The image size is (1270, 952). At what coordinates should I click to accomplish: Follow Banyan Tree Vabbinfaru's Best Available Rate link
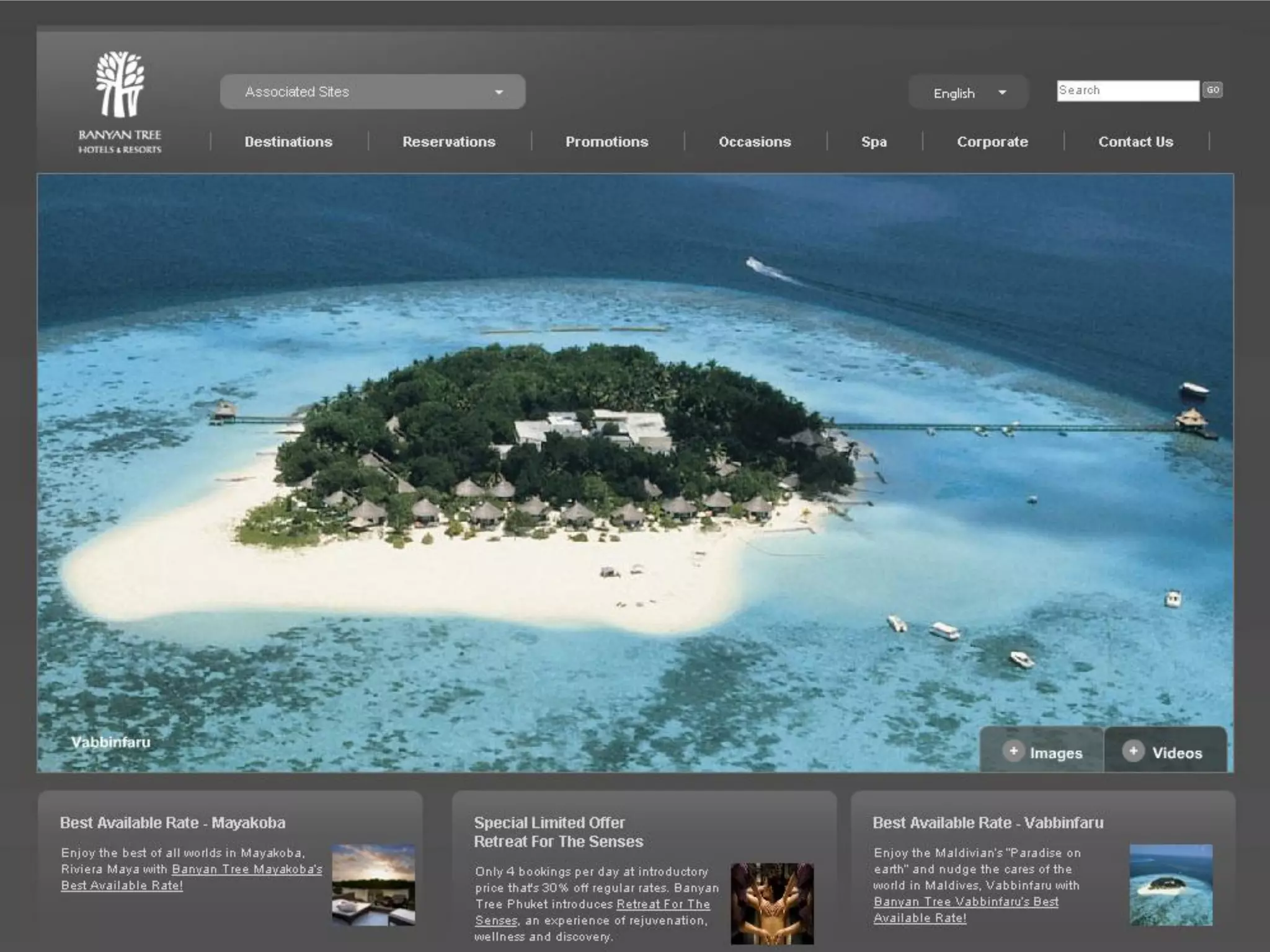coord(966,902)
